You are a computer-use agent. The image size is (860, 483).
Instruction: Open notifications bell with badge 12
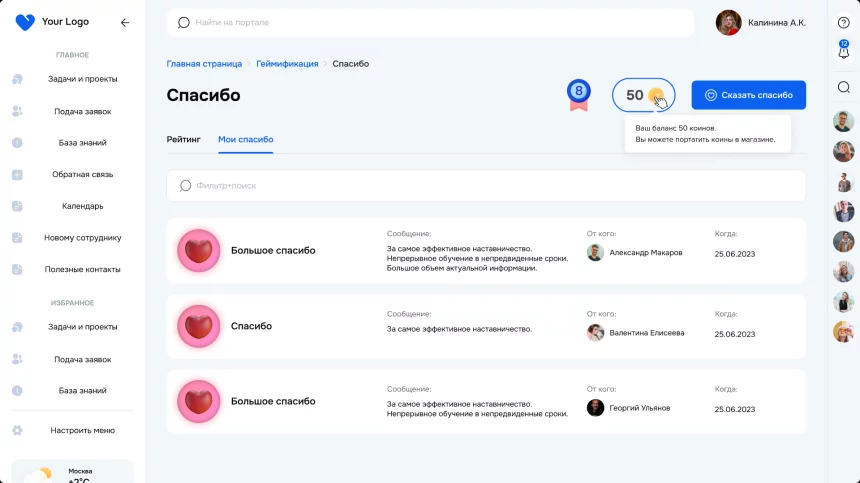(843, 51)
